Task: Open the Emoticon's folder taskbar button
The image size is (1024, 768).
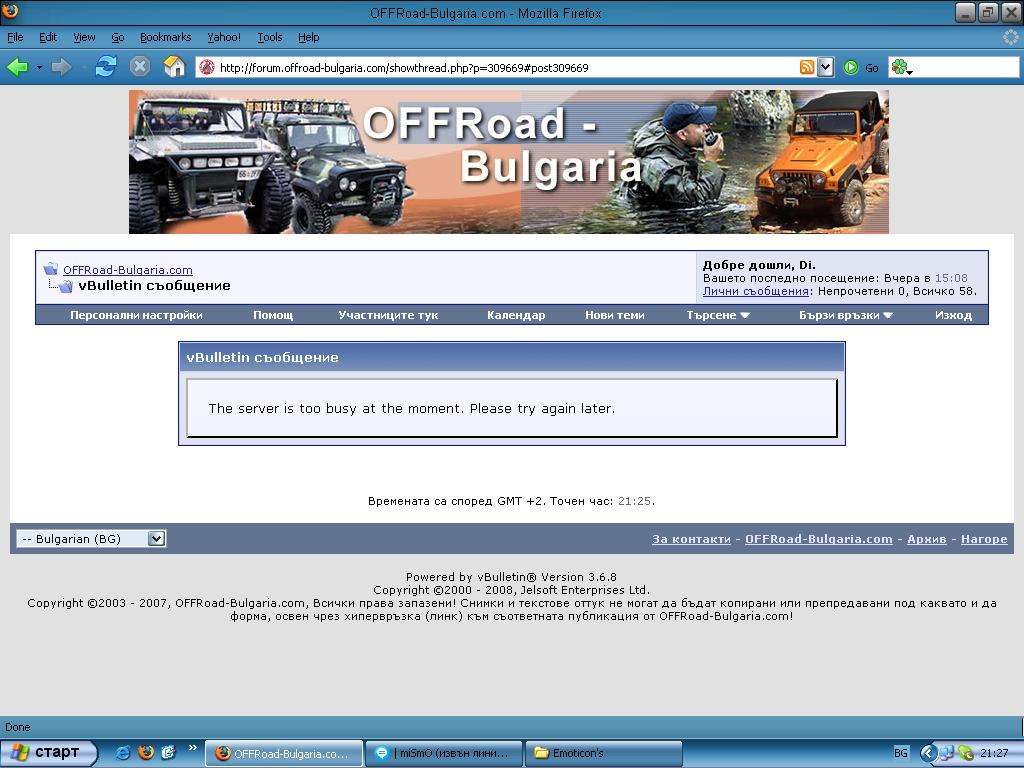Action: tap(604, 754)
